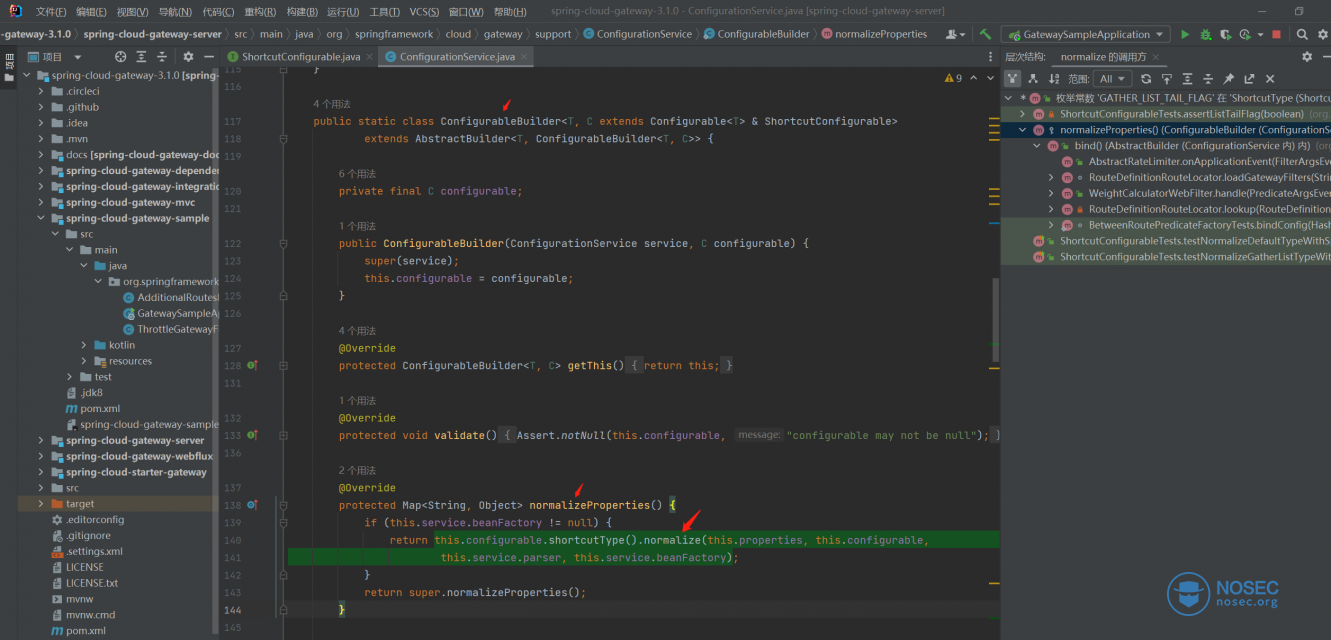Toggle caller methods hierarchy view
The width and height of the screenshot is (1331, 640).
point(1013,79)
